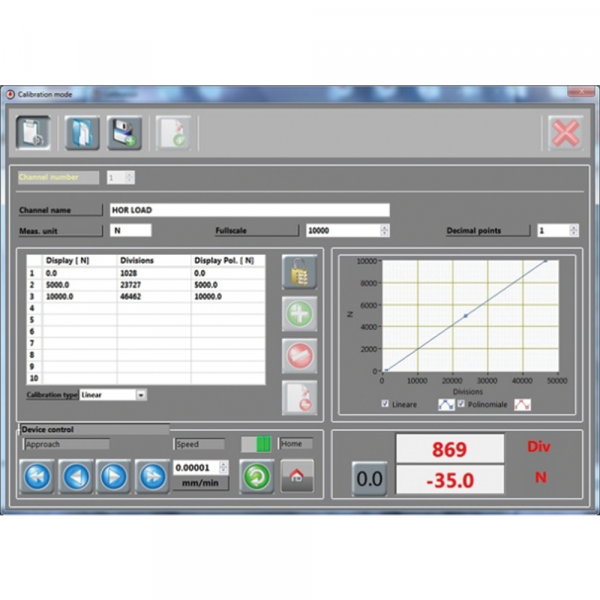This screenshot has height=600, width=600.
Task: Add a calibration point with green plus
Action: 300,313
